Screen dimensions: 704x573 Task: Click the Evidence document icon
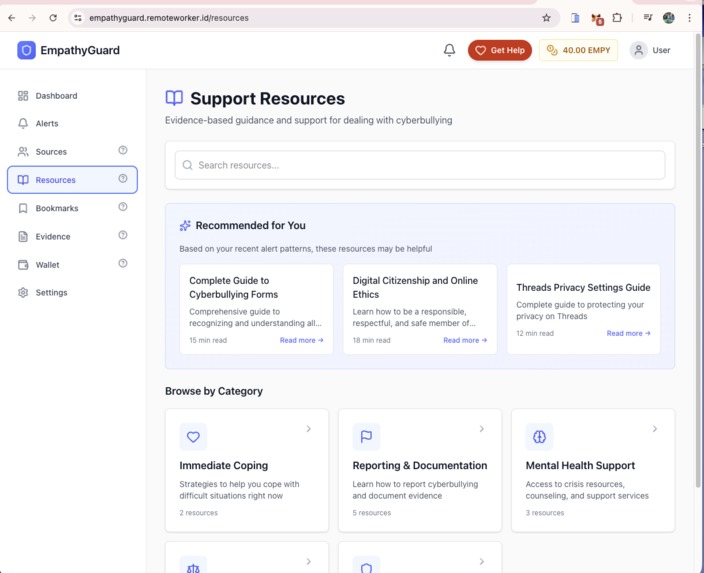click(x=23, y=237)
